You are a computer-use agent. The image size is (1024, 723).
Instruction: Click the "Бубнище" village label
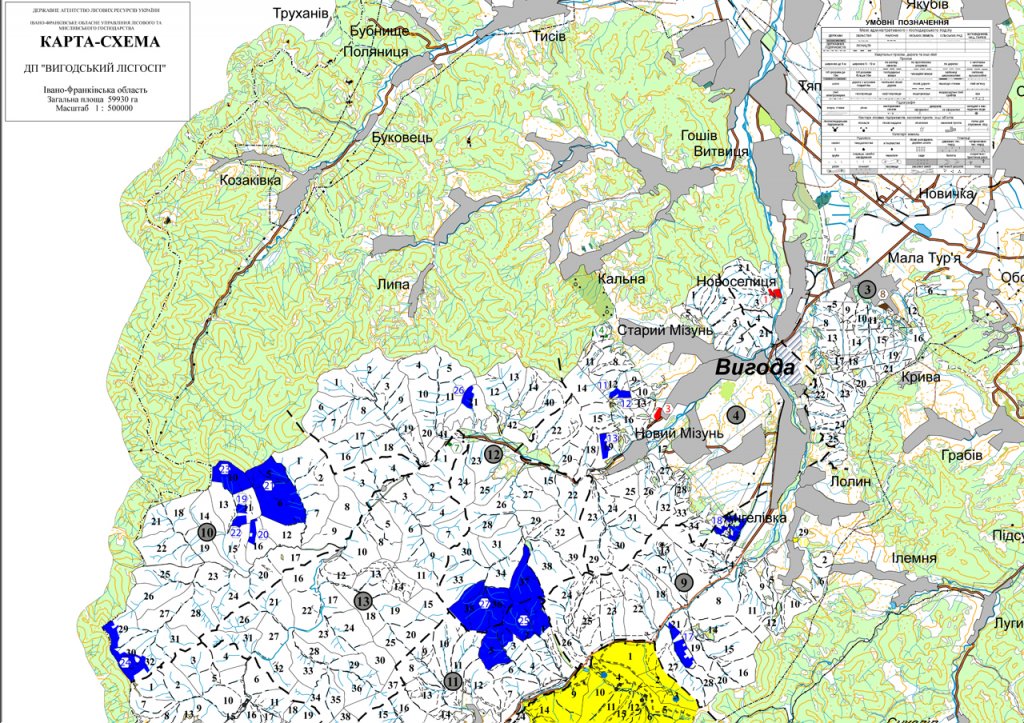379,31
